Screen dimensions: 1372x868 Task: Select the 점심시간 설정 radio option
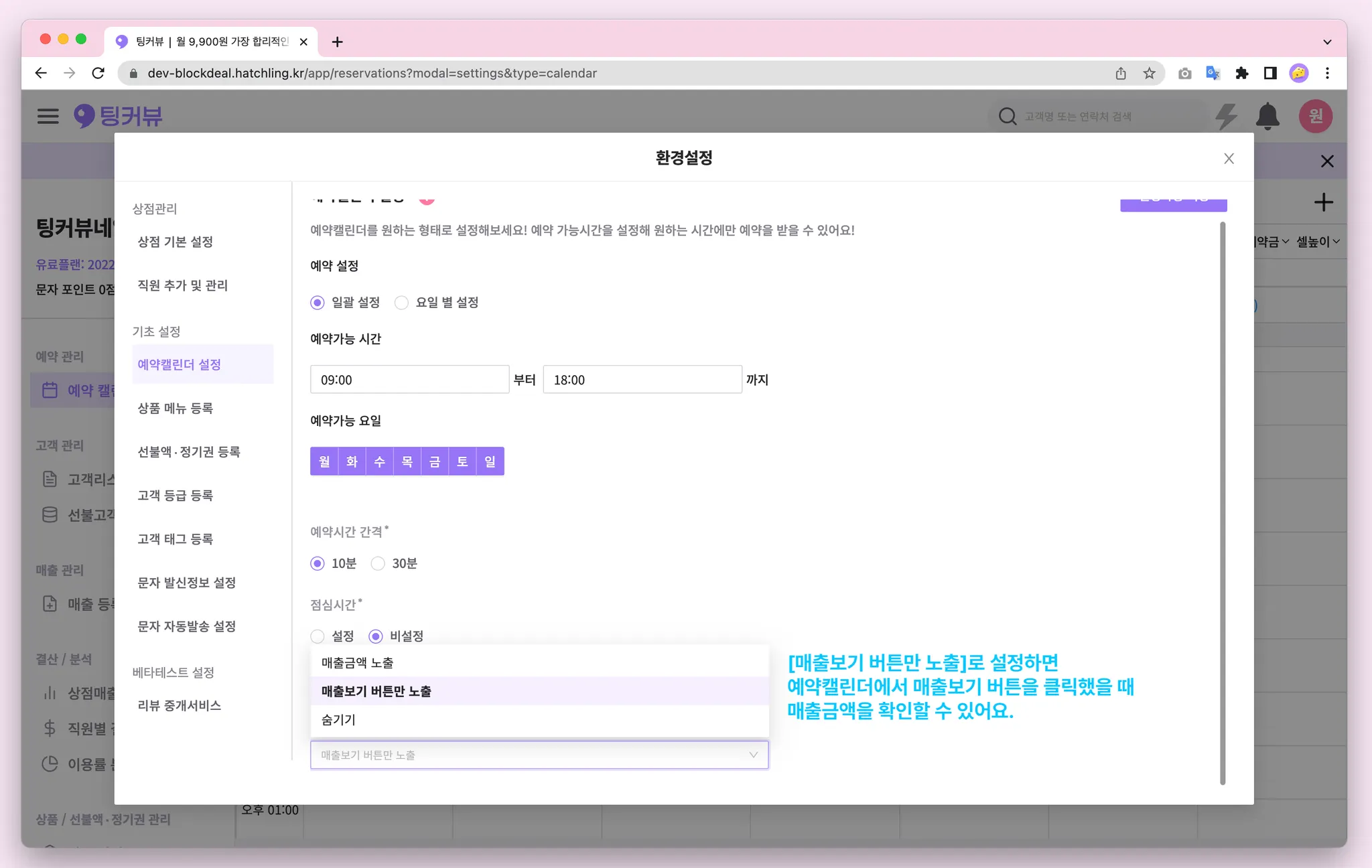pyautogui.click(x=318, y=636)
